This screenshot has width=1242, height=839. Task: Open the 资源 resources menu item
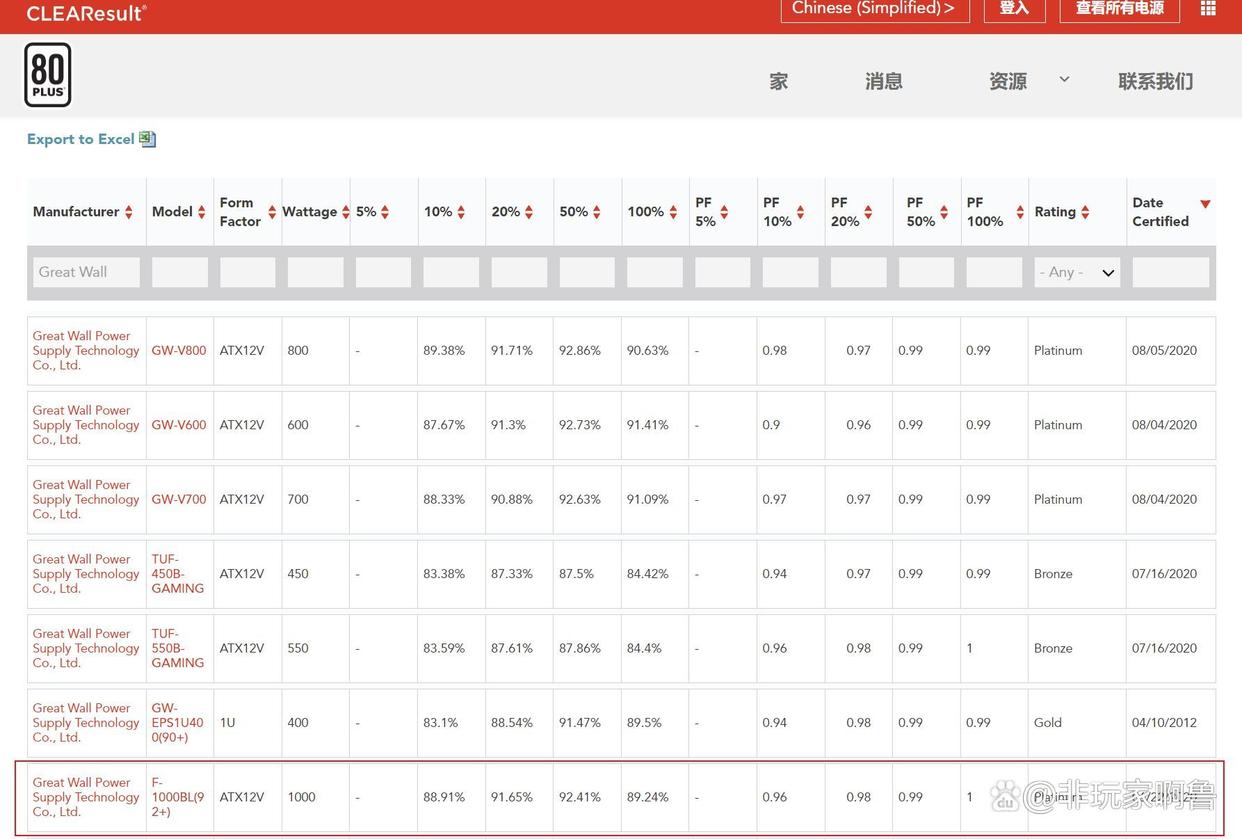pyautogui.click(x=1008, y=82)
